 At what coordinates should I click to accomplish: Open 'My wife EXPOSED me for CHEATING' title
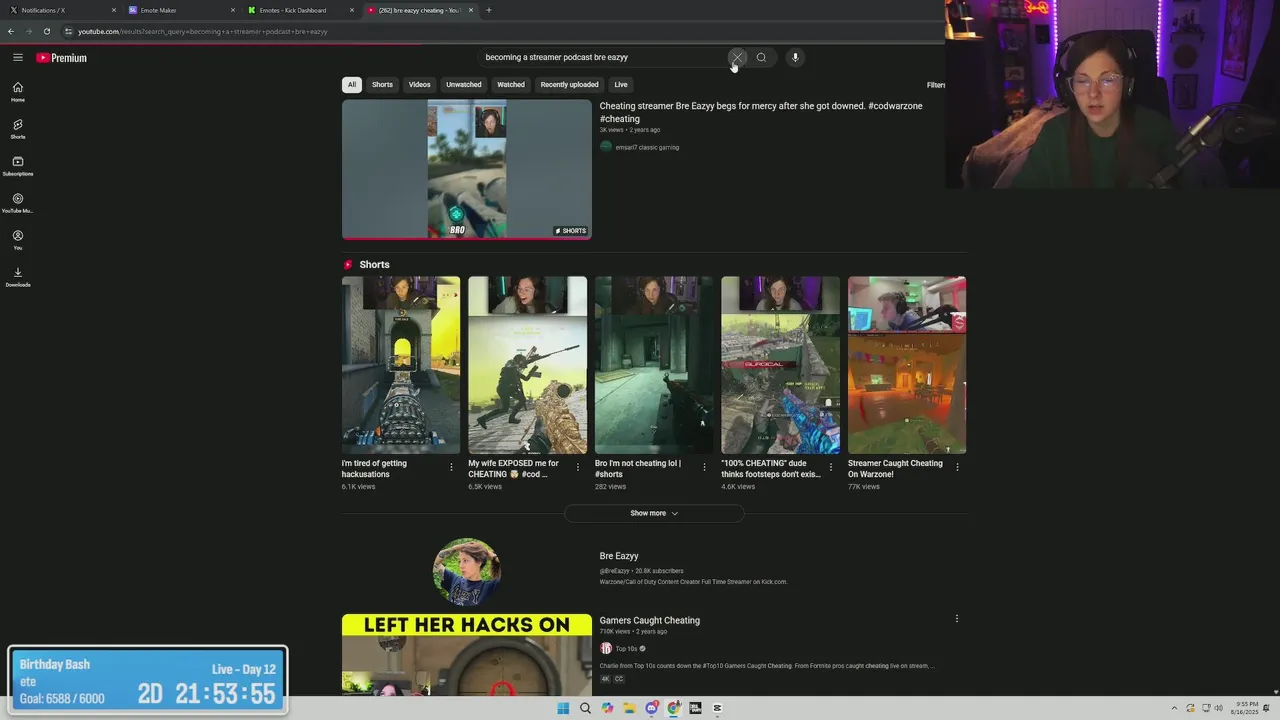[x=514, y=469]
